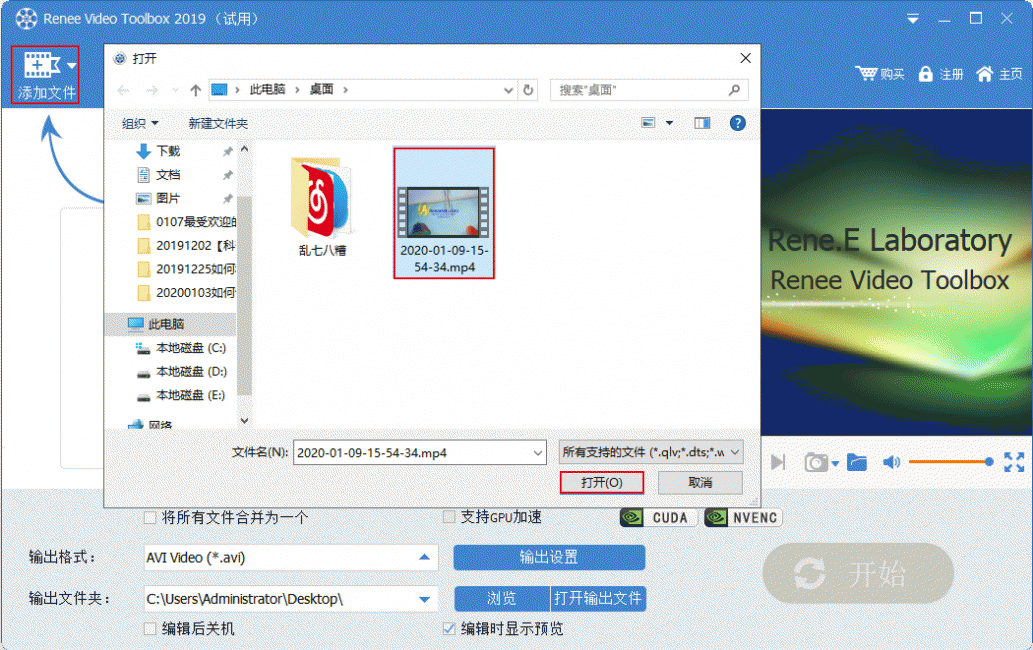Select Downloads (下载) in the sidebar
Image resolution: width=1033 pixels, height=650 pixels.
tap(169, 151)
